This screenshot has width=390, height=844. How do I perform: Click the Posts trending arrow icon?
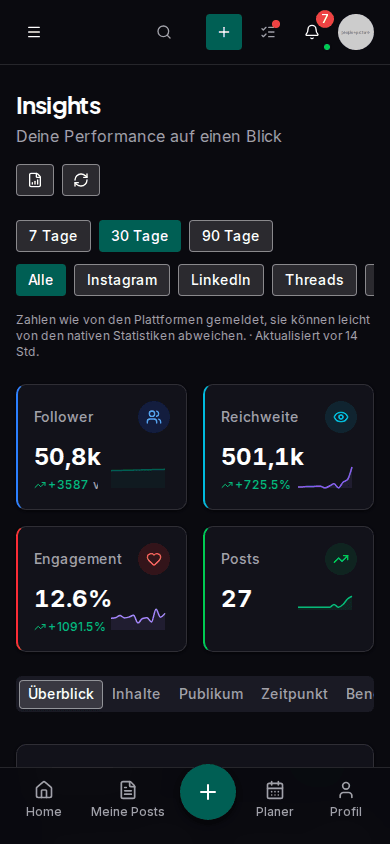[x=341, y=559]
